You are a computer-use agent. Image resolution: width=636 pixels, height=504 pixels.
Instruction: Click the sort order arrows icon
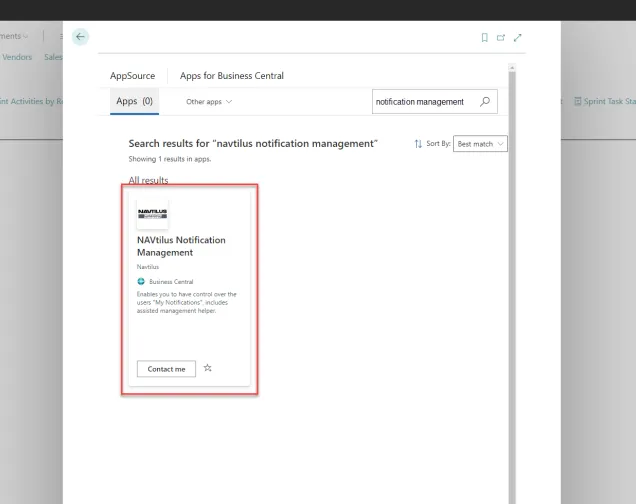click(418, 144)
